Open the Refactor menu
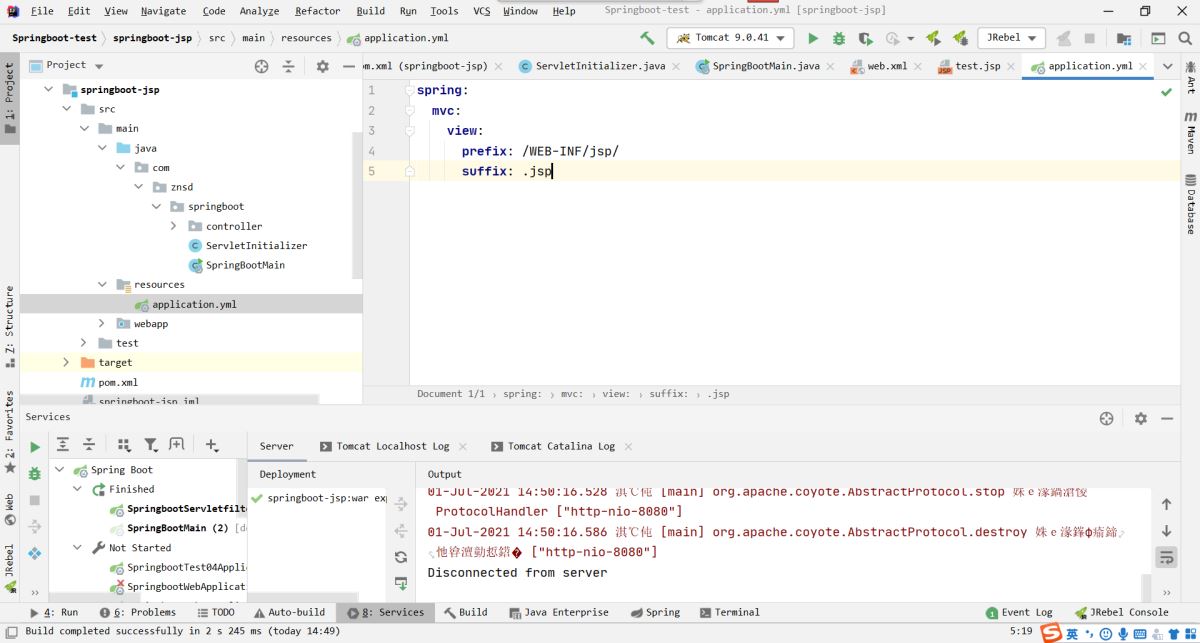The image size is (1200, 643). coord(317,11)
